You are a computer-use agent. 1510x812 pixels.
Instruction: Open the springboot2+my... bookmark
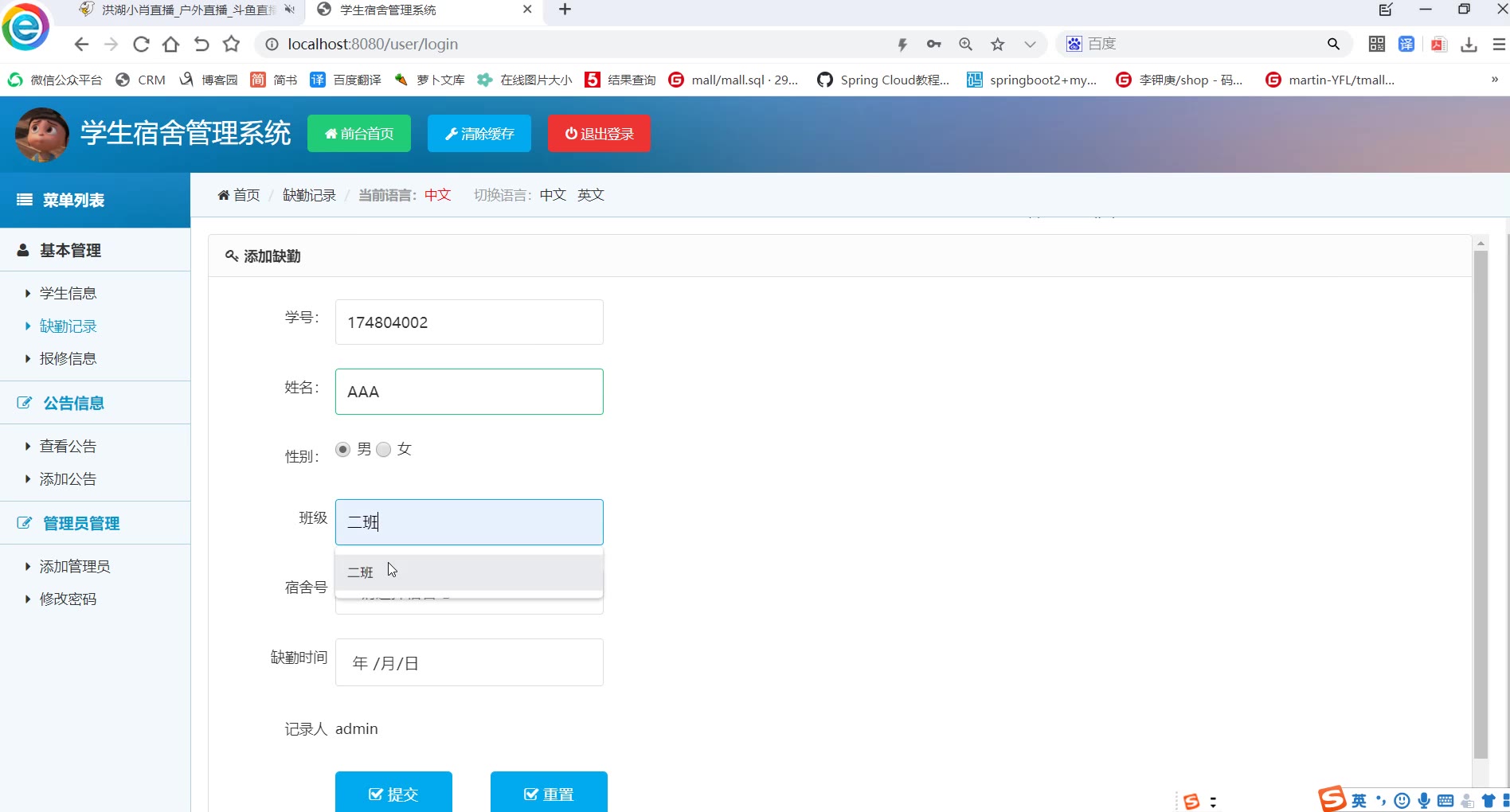[1031, 80]
